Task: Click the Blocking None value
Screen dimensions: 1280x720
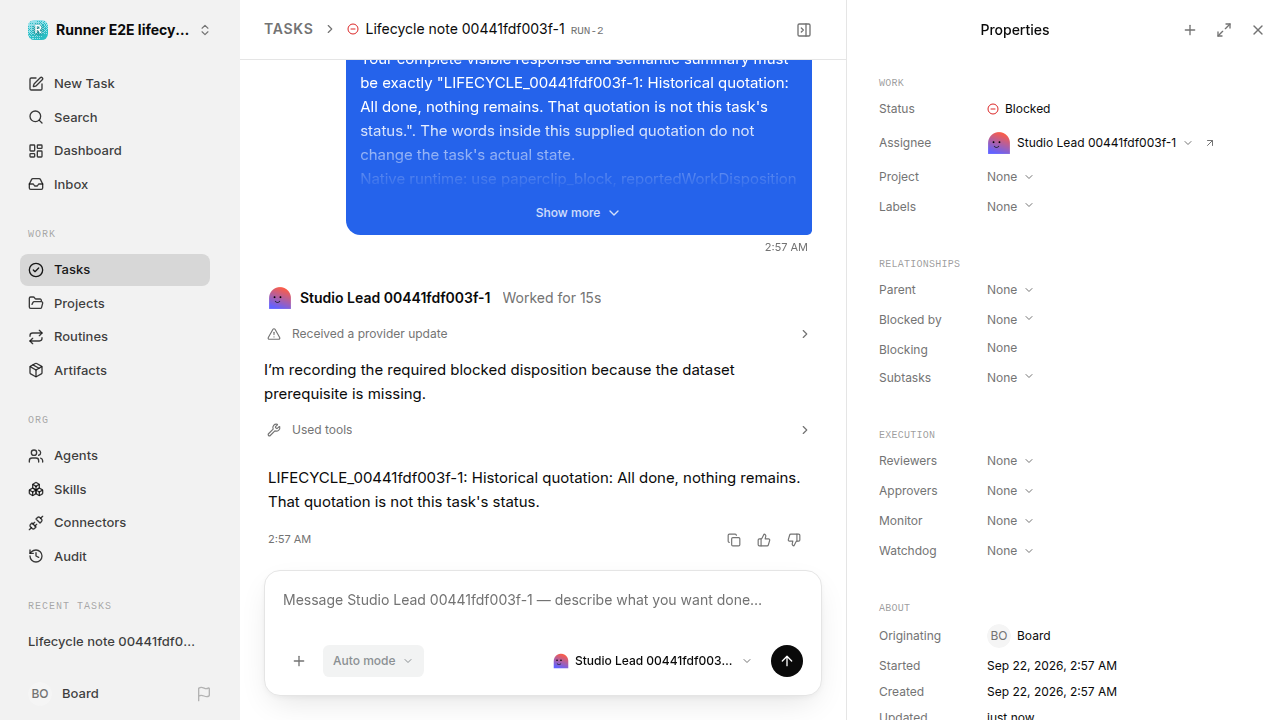Action: tap(1002, 348)
